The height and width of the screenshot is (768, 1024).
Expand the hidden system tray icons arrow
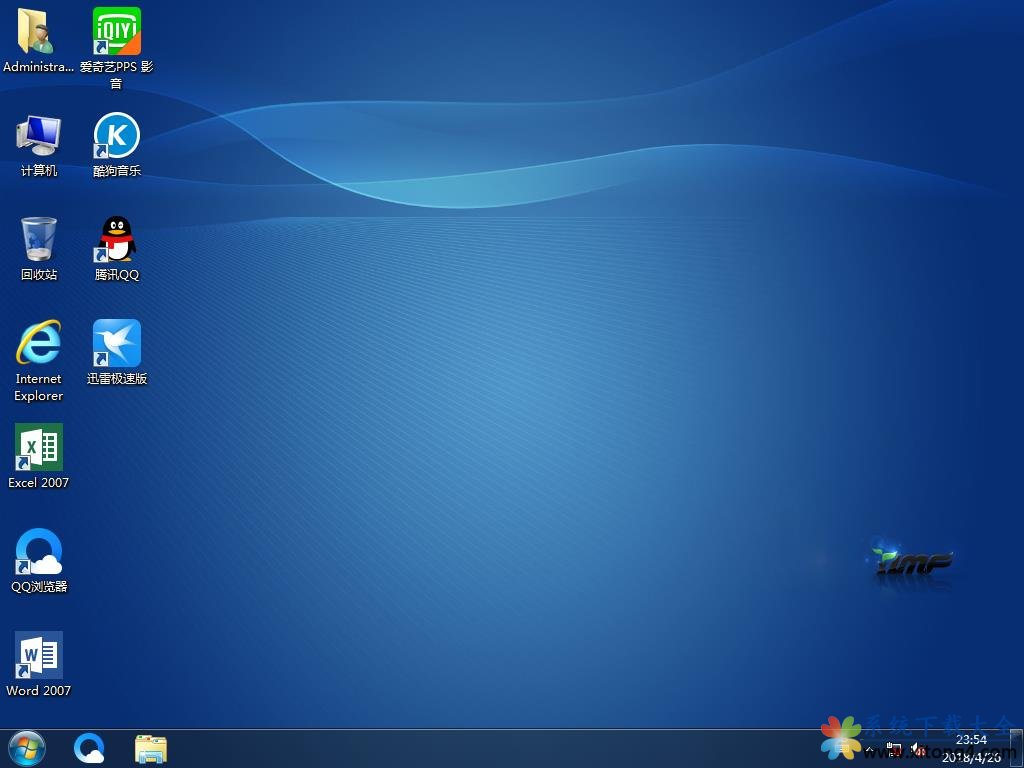[x=869, y=749]
